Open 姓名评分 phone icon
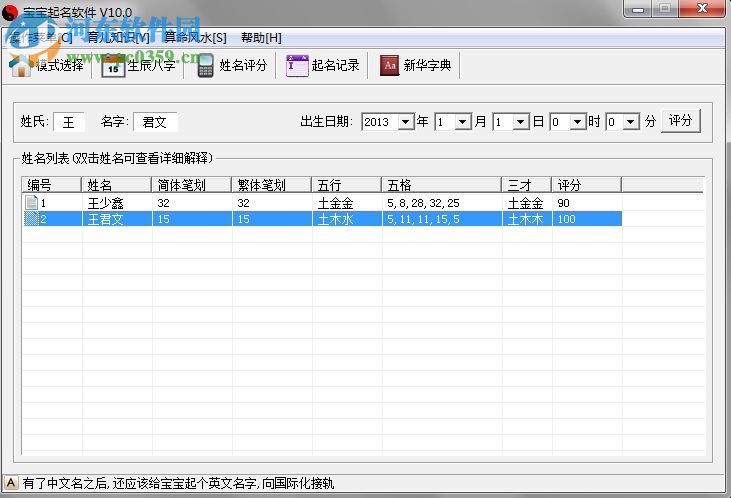The image size is (731, 498). (x=205, y=65)
